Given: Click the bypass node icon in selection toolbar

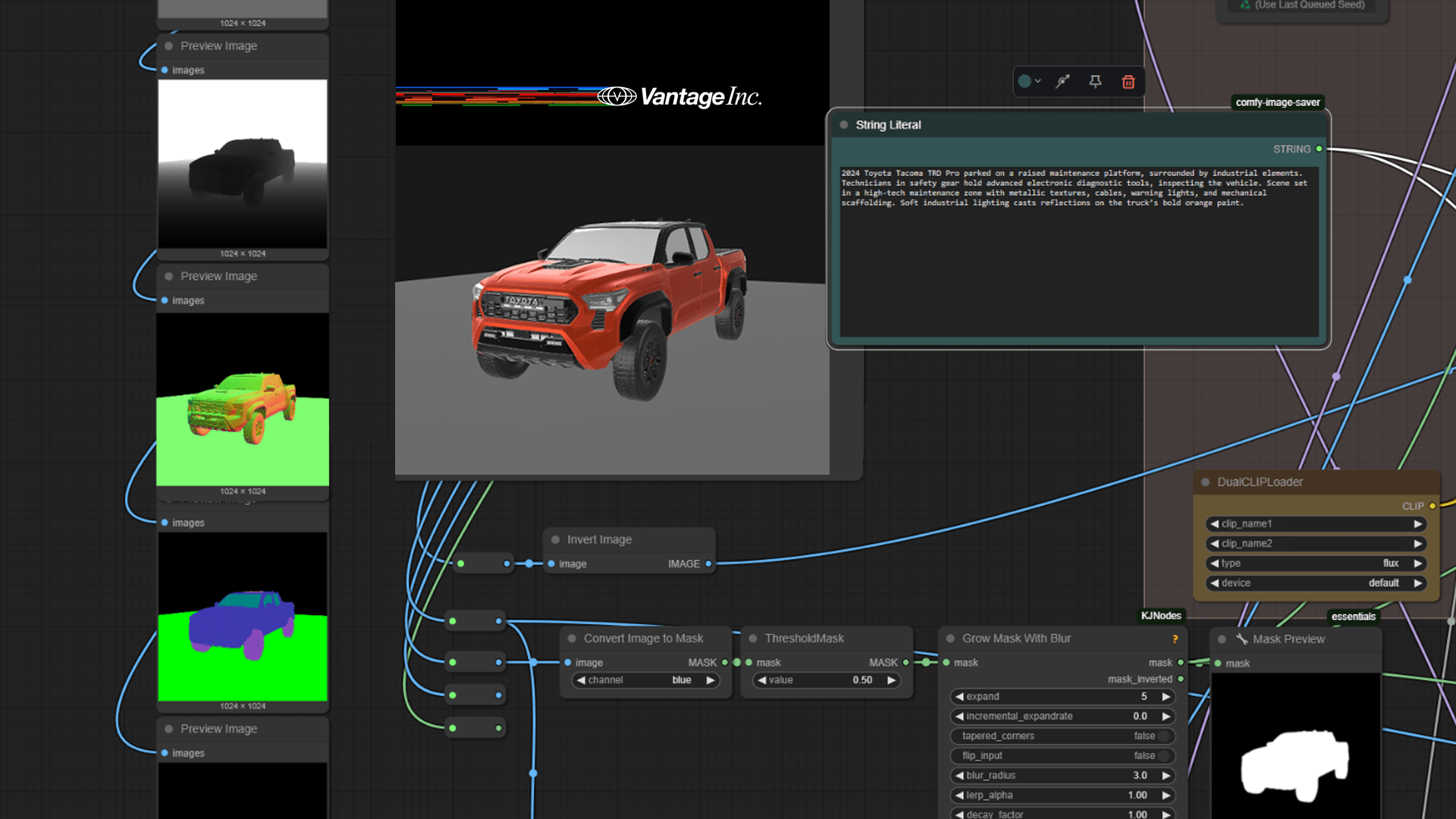Looking at the screenshot, I should point(1062,81).
